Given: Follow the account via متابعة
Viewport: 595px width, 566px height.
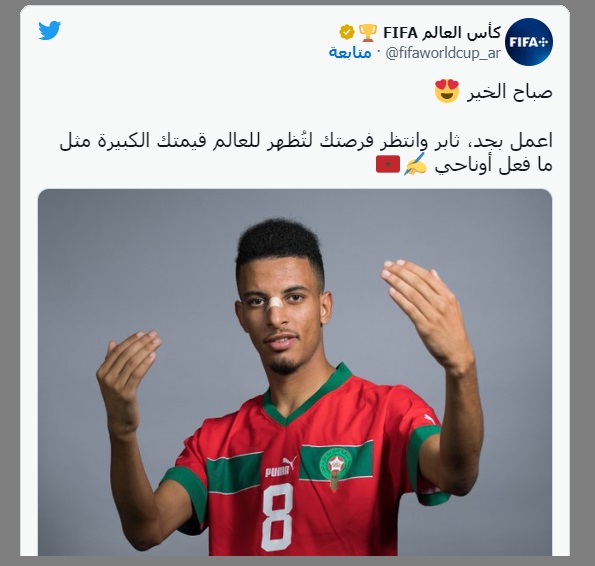Looking at the screenshot, I should [350, 53].
